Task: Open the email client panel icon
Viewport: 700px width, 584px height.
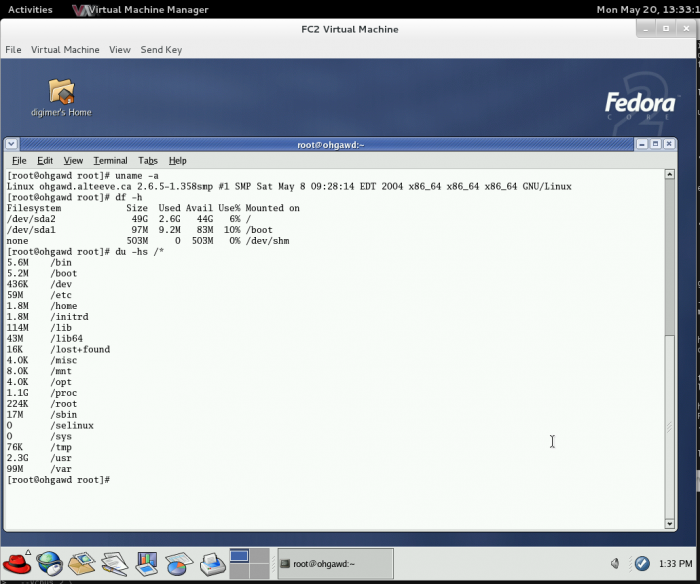Action: pyautogui.click(x=81, y=563)
